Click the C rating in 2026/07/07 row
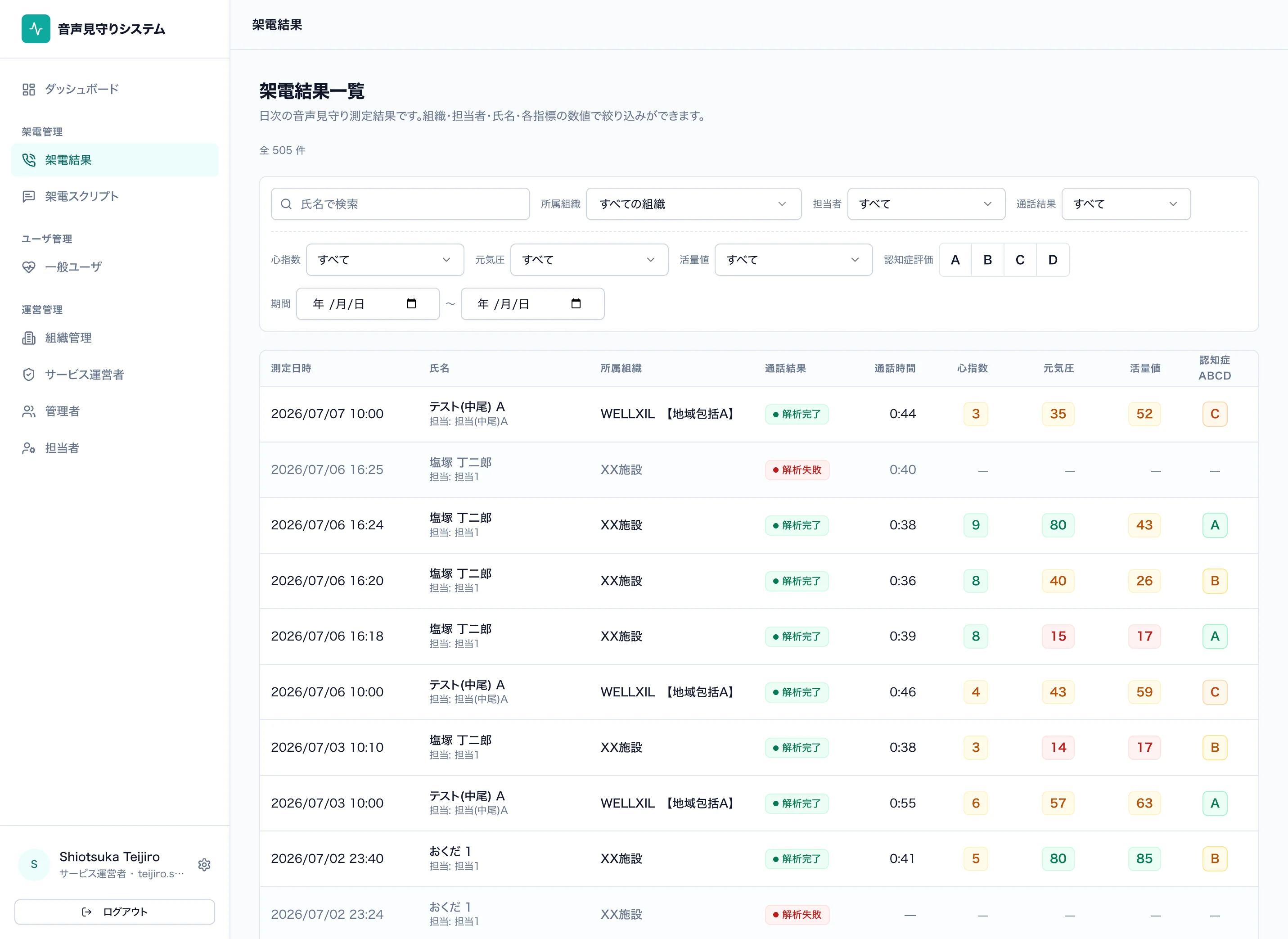Image resolution: width=1288 pixels, height=939 pixels. [x=1215, y=414]
